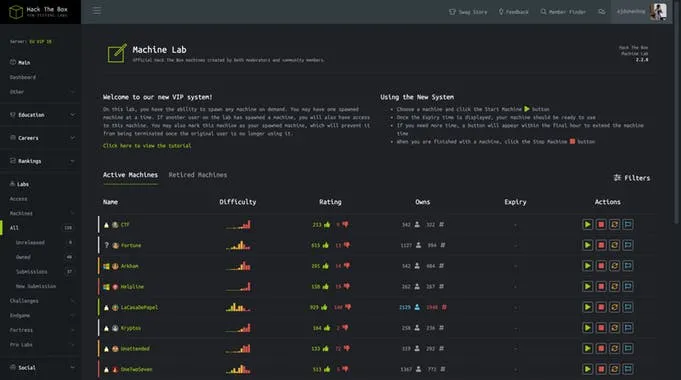Stop the Arkham machine
Screen dimensions: 681x380
pos(601,266)
